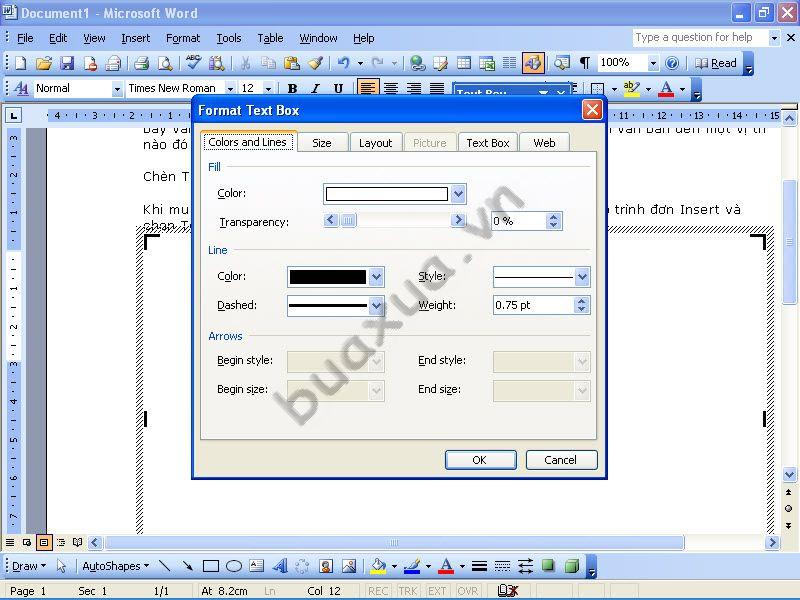This screenshot has height=600, width=800.
Task: Open Print Preview magnifier icon
Action: pos(165,63)
